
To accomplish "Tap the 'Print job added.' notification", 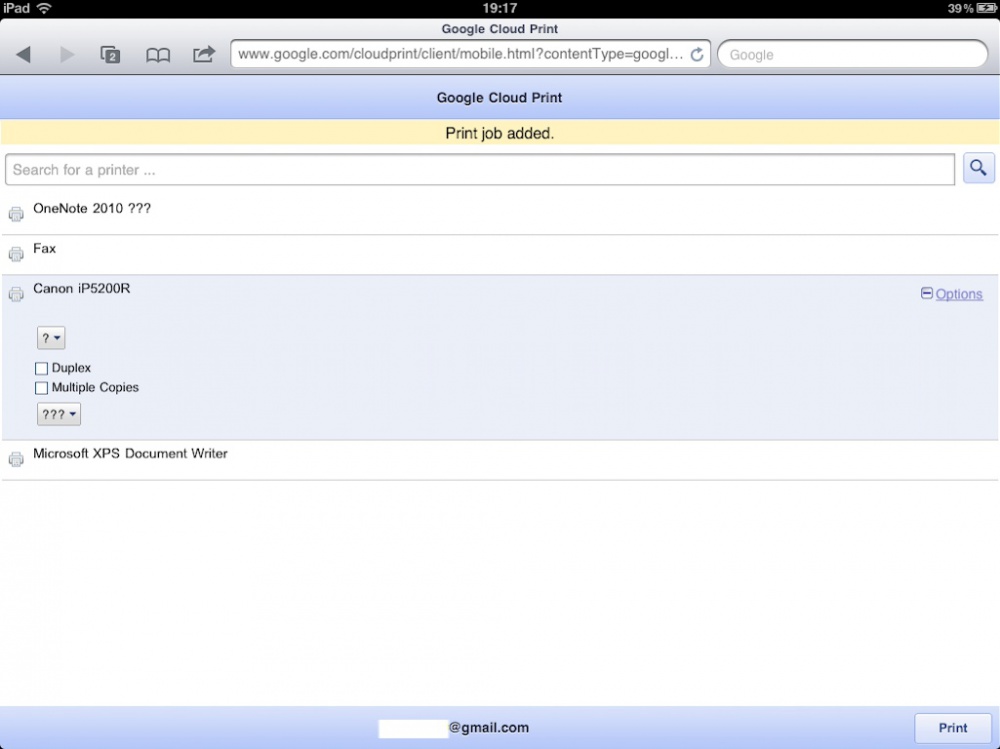I will tap(500, 133).
